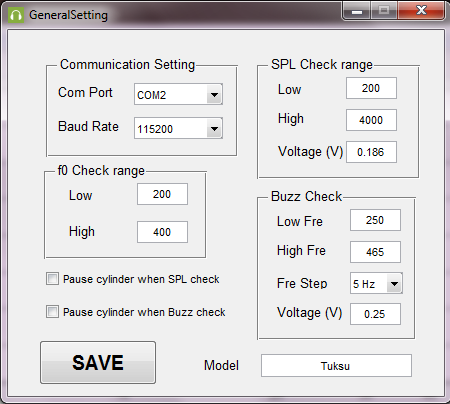Click the Communication Setting group title
The width and height of the screenshot is (450, 404).
(127, 64)
